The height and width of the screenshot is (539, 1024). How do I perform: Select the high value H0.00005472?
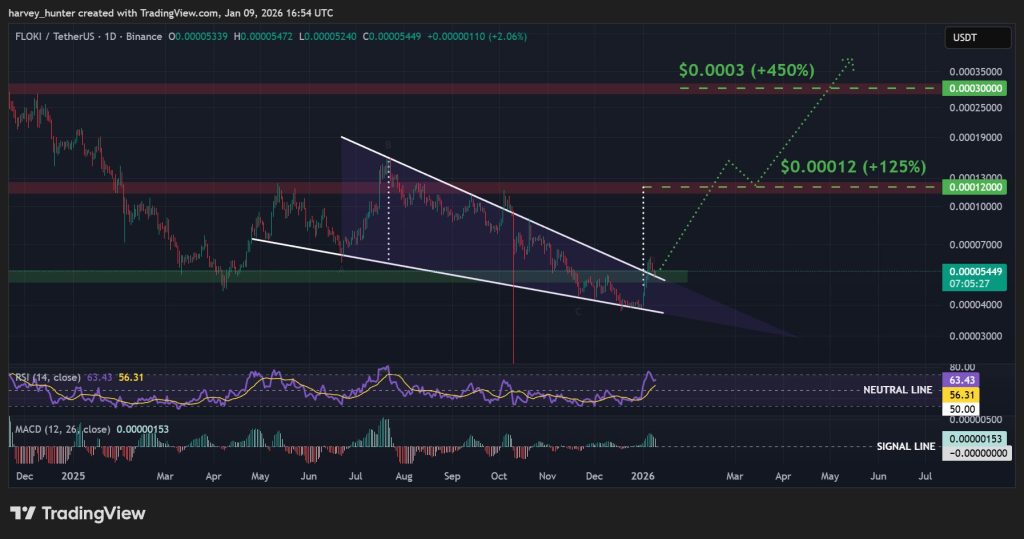coord(263,37)
